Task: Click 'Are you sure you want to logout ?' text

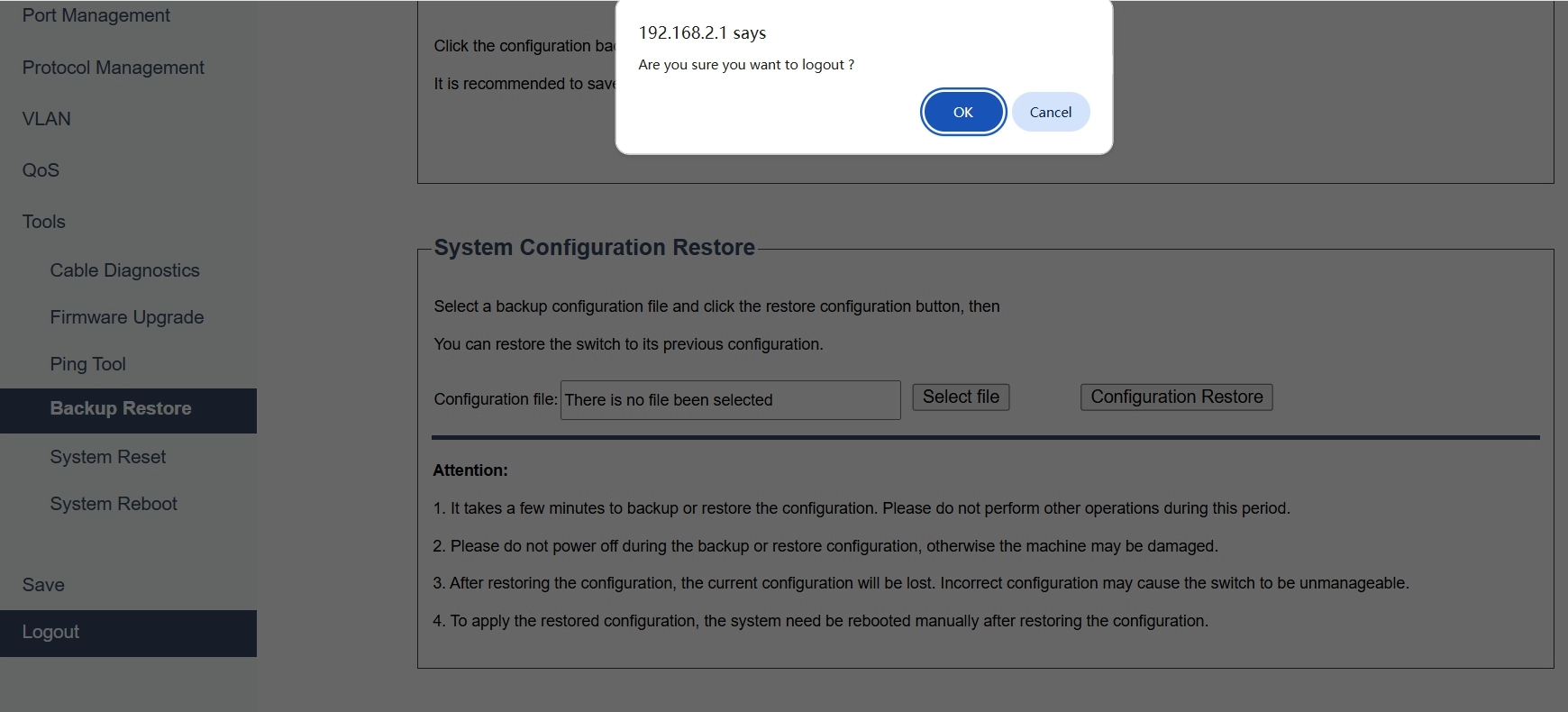Action: point(746,65)
